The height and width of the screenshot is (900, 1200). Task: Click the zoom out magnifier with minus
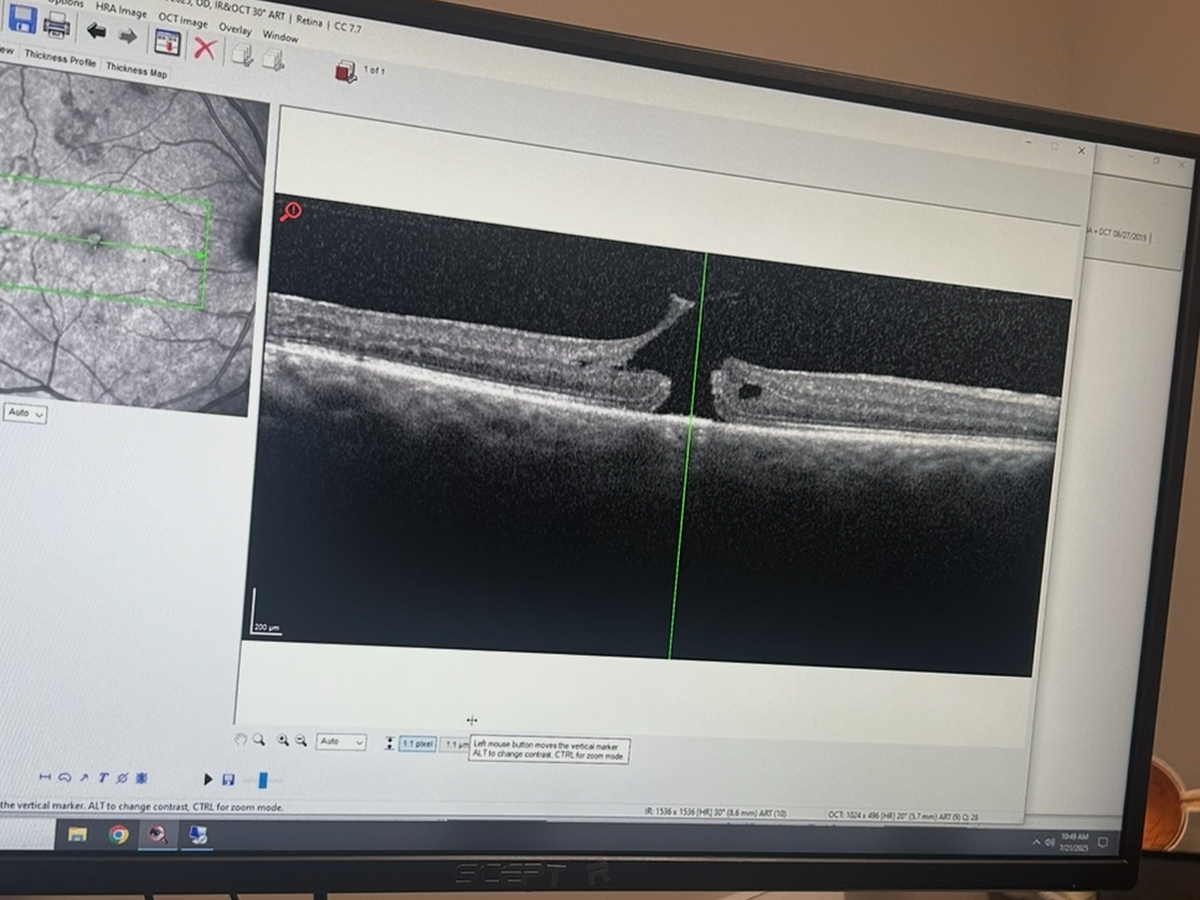(x=300, y=741)
